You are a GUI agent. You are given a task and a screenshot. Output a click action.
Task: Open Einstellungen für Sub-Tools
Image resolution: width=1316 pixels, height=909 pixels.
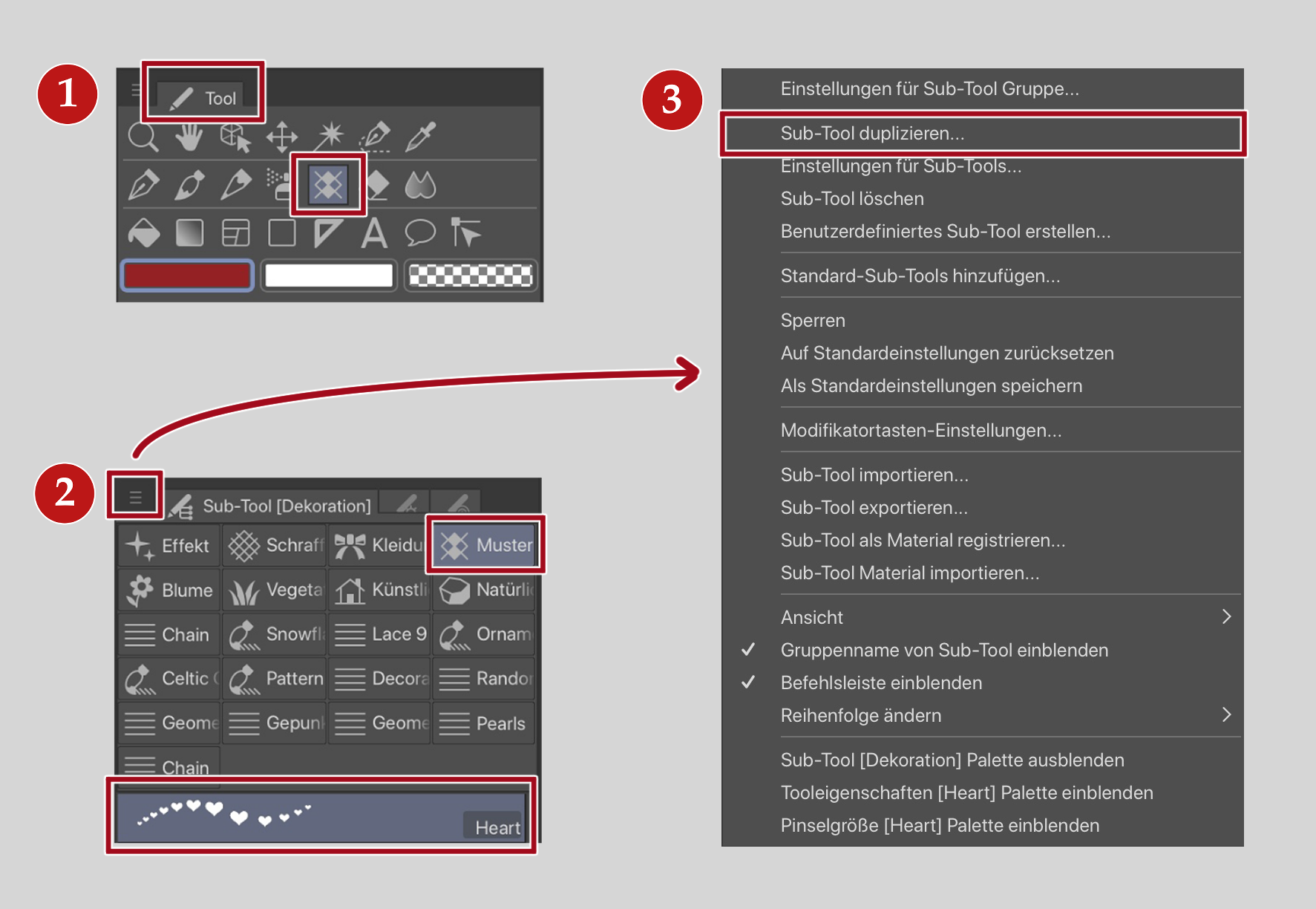click(x=982, y=166)
